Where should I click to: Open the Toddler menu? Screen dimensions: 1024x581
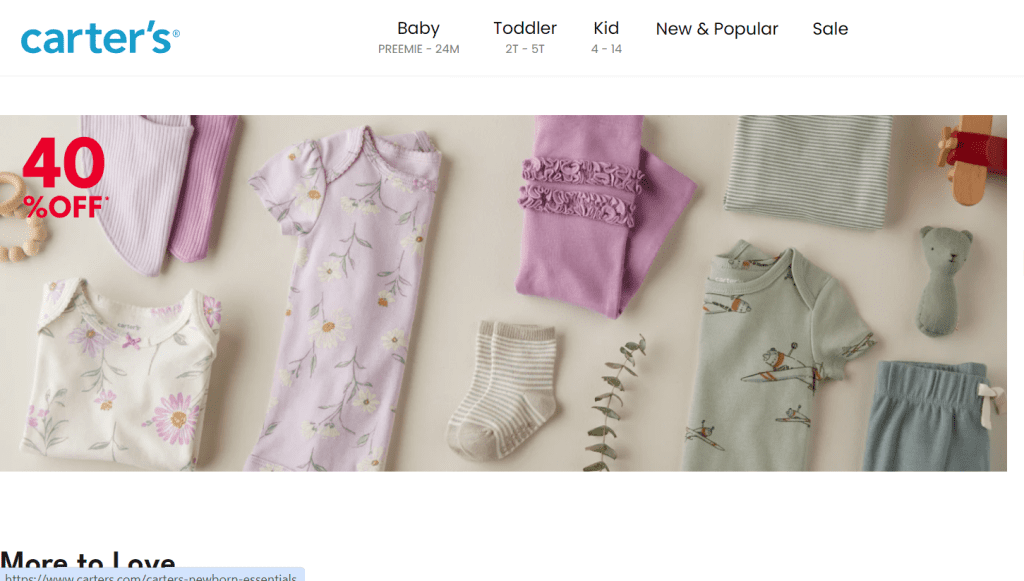[525, 29]
